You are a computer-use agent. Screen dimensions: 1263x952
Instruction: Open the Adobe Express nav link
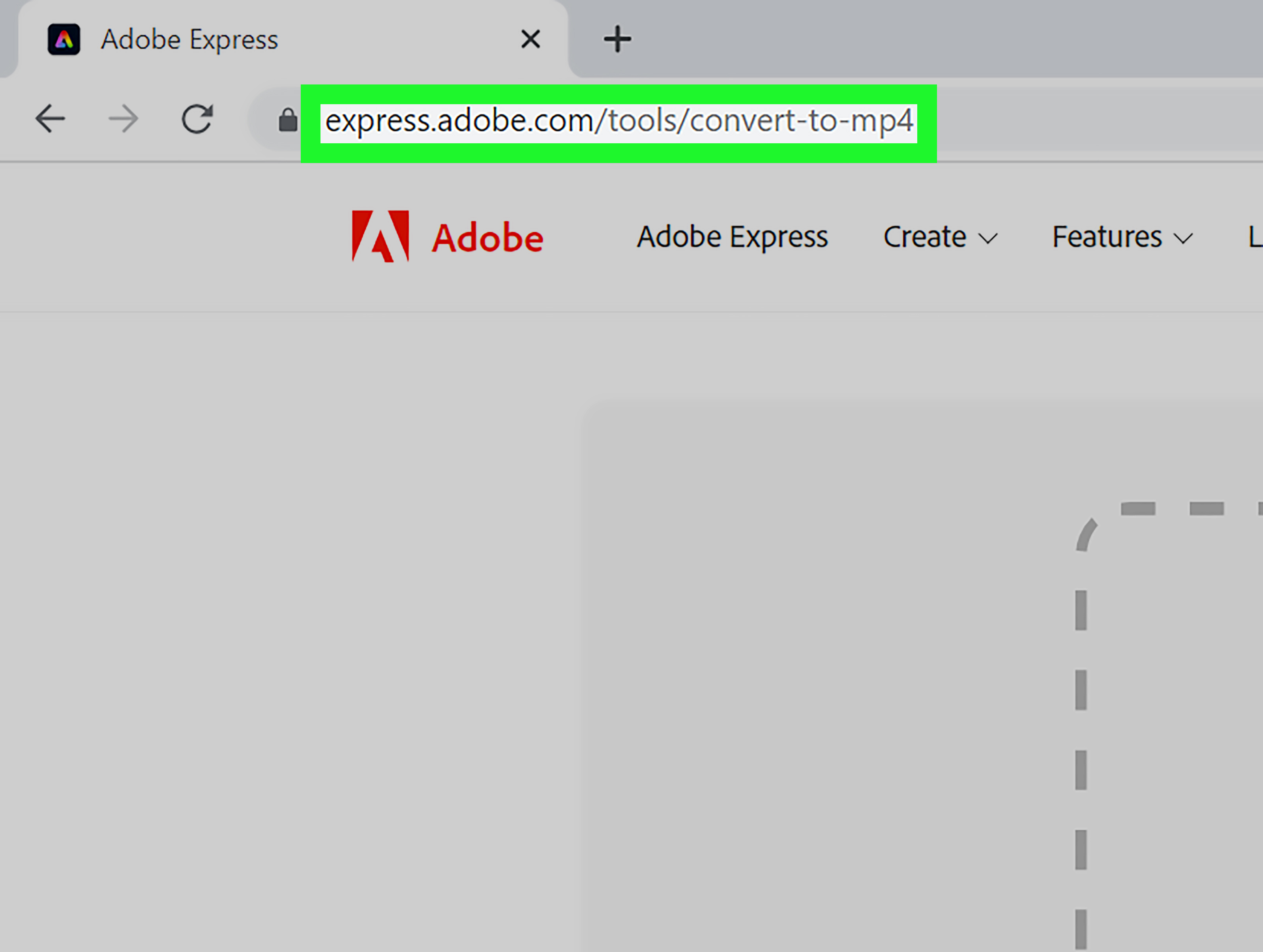(x=732, y=237)
